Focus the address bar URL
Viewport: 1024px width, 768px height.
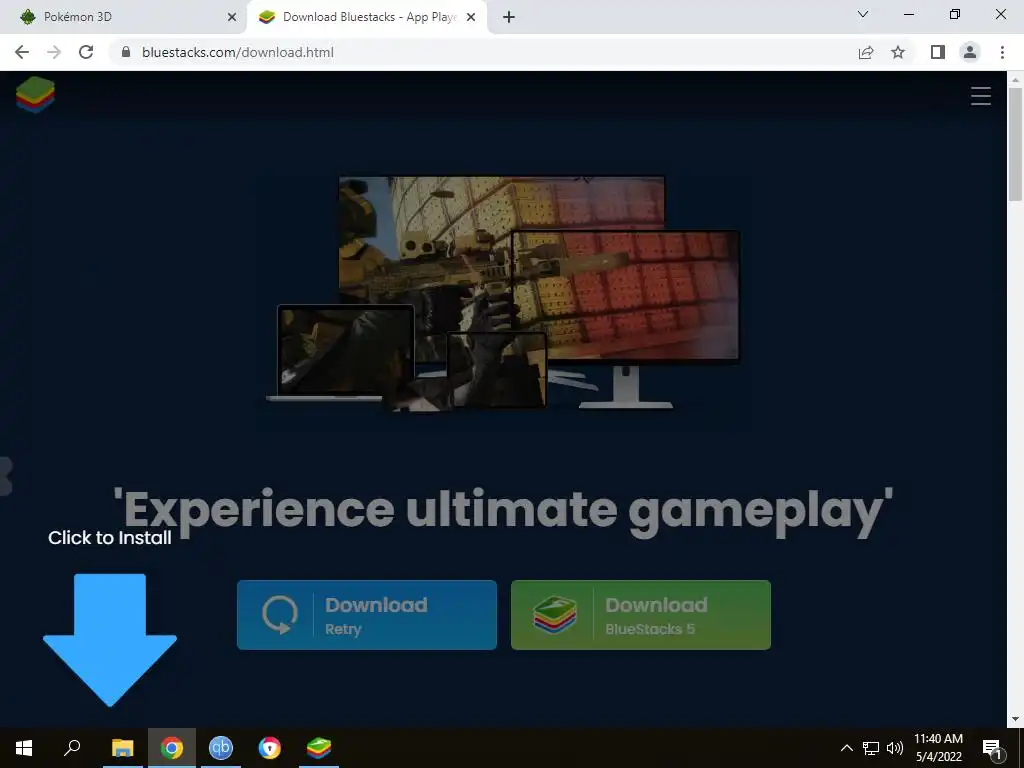point(238,52)
